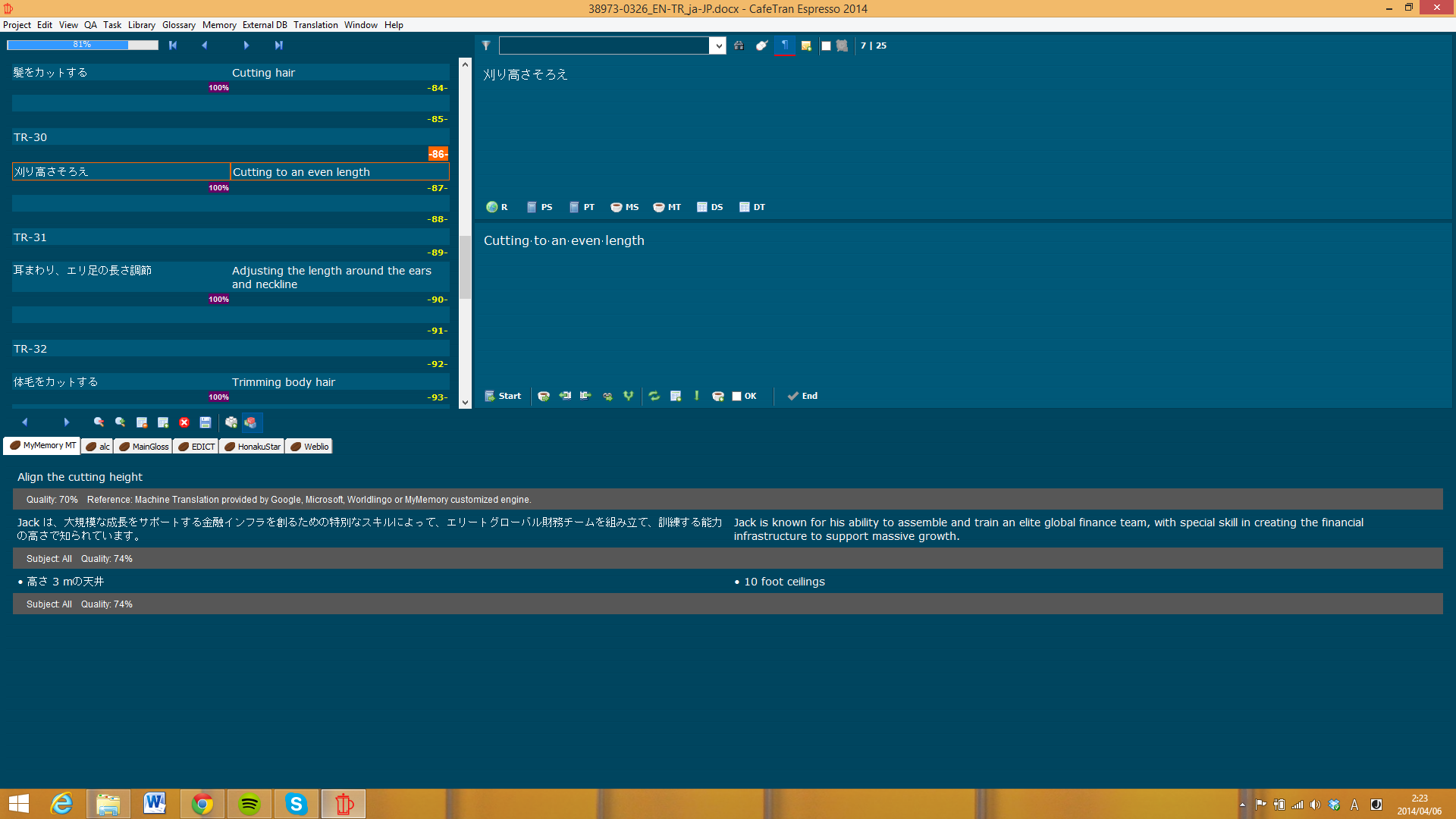Go to the last segment arrow

(x=278, y=45)
